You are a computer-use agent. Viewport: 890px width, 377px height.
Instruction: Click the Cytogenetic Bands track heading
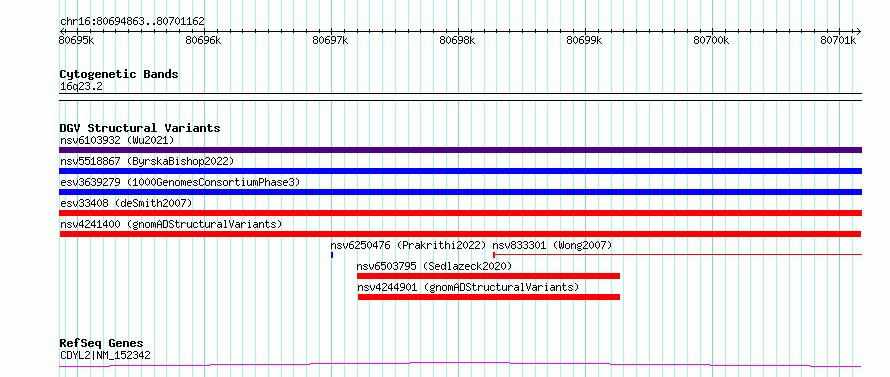(119, 74)
